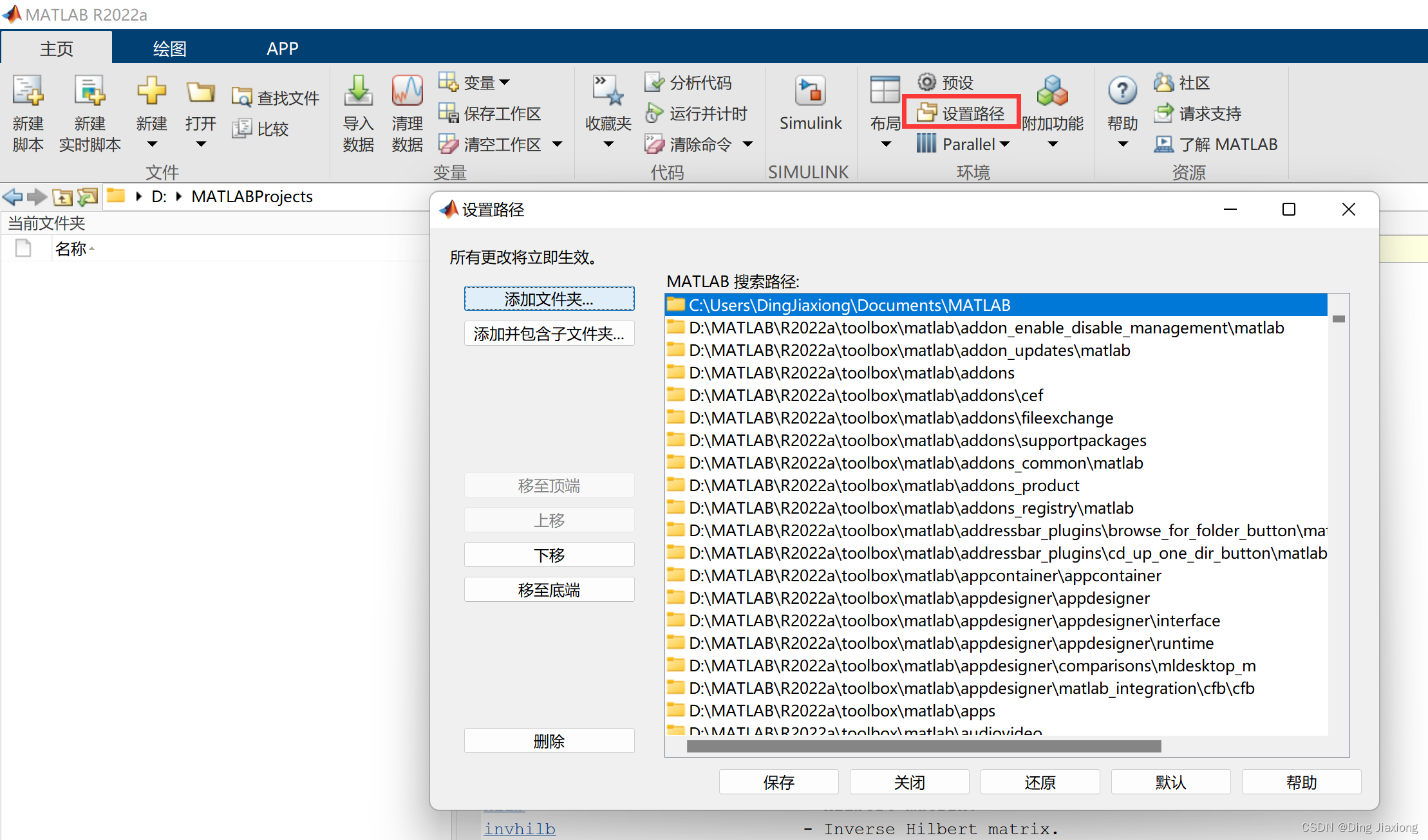Click the Add-Ons (附加功能) icon
Image resolution: width=1428 pixels, height=840 pixels.
click(x=1053, y=91)
